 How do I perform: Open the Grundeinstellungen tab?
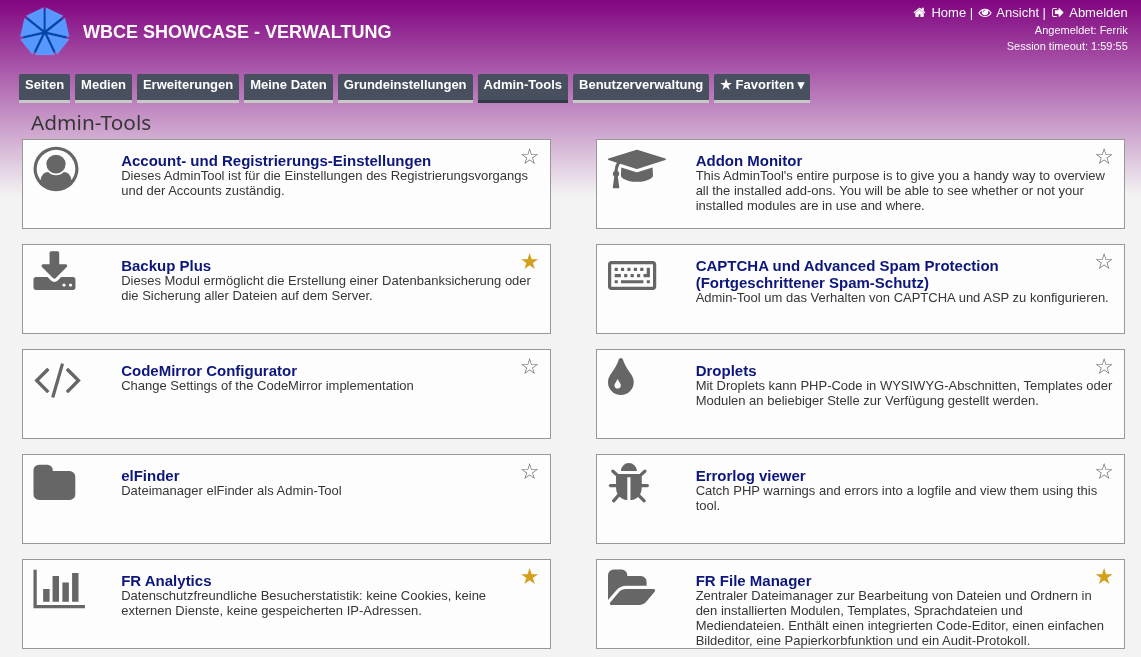click(405, 87)
